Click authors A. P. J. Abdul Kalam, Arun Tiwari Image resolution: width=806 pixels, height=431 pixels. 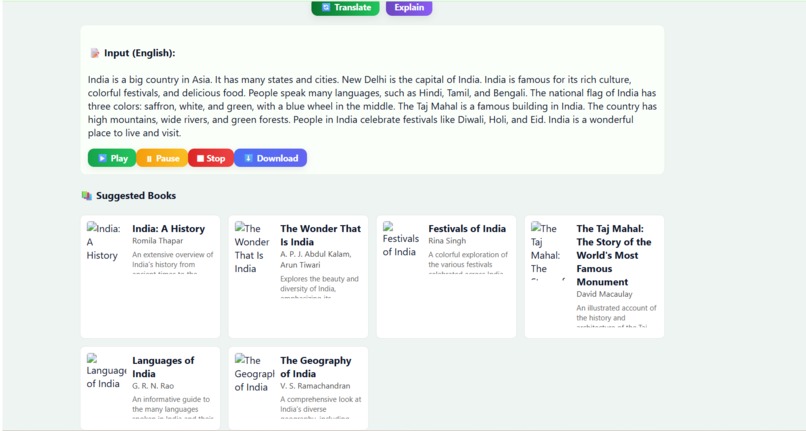coord(316,259)
